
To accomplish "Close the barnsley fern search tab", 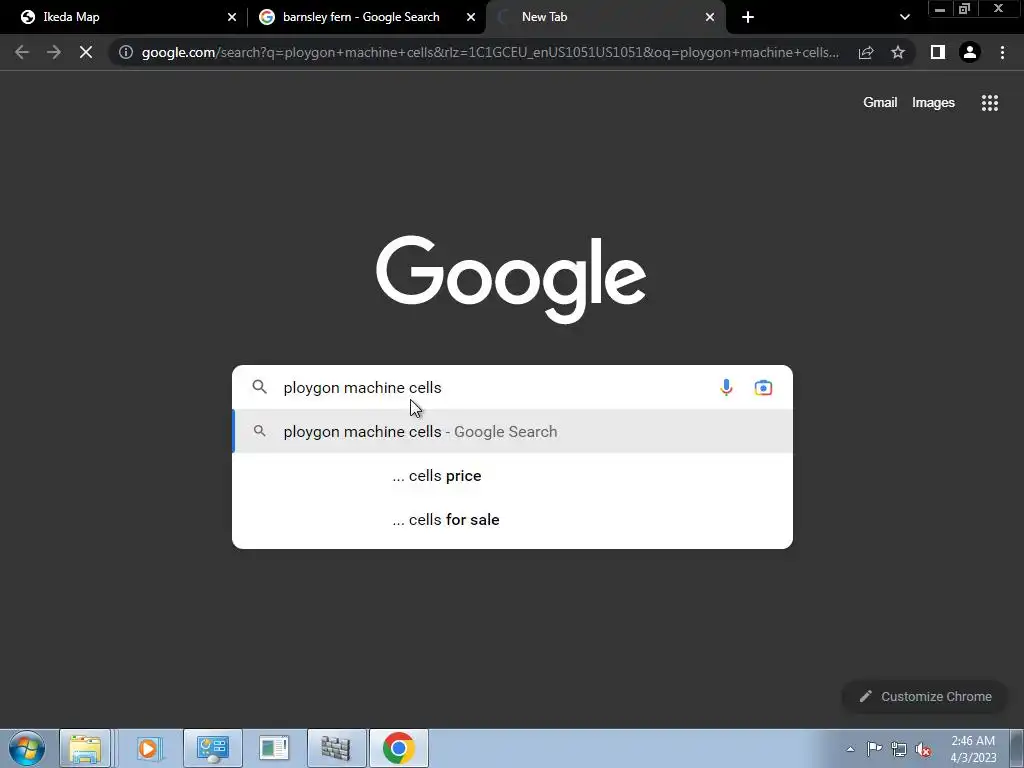I will pyautogui.click(x=471, y=17).
